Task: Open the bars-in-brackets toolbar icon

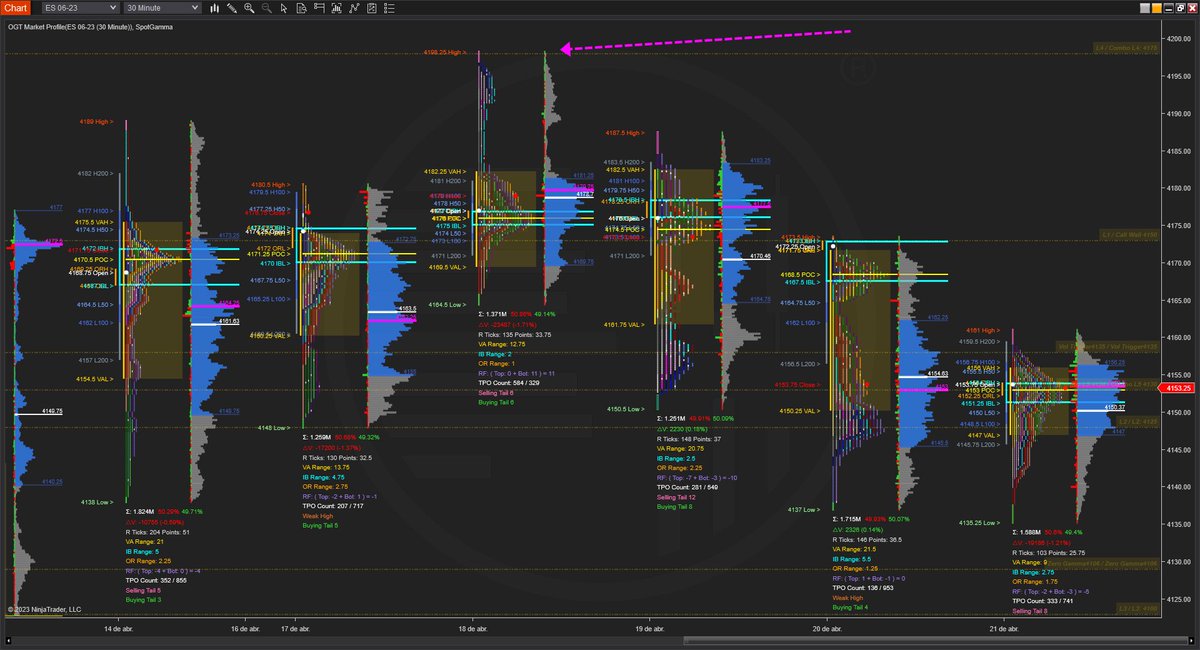Action: pyautogui.click(x=336, y=8)
